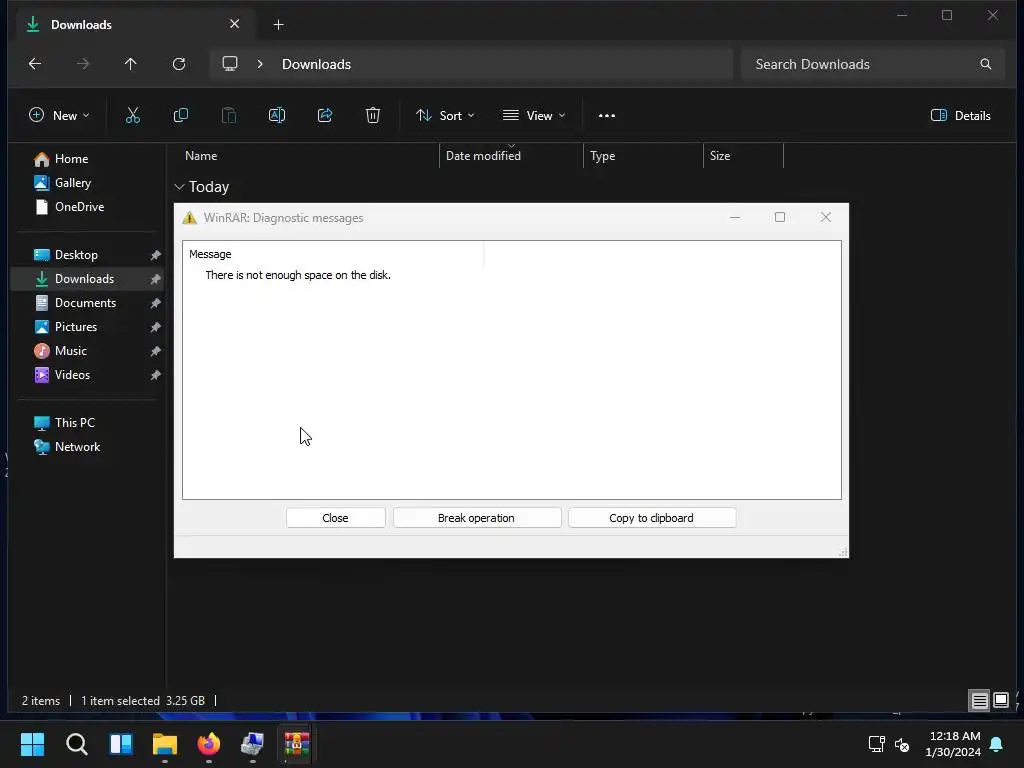Select Gallery in the navigation pane
Screen dimensions: 1024x768
click(72, 183)
